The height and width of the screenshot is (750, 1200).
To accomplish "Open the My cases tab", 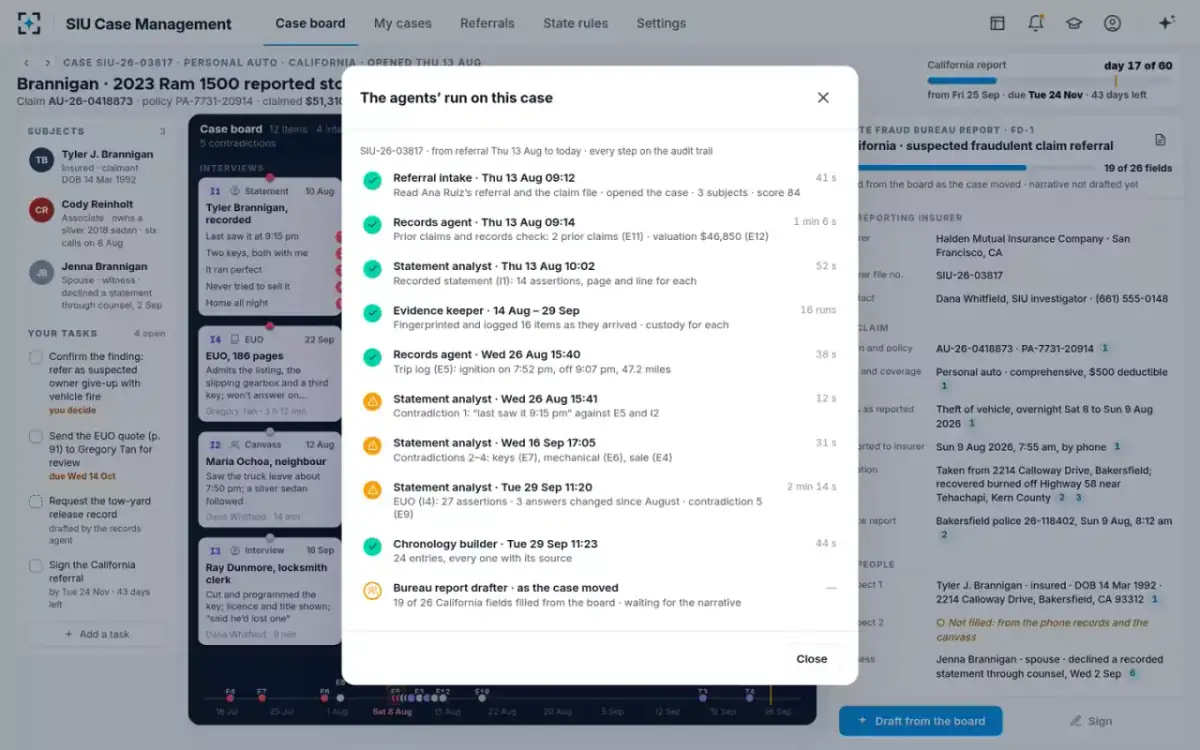I will tap(403, 23).
